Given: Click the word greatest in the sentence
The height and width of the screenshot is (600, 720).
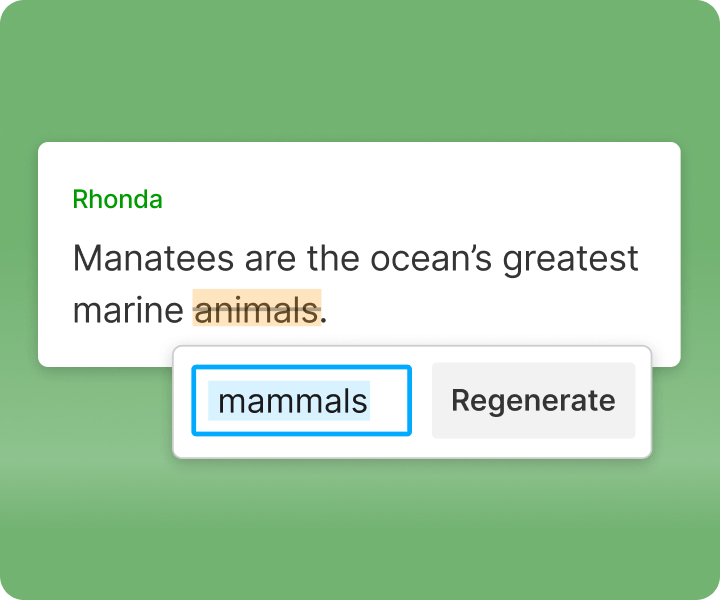Looking at the screenshot, I should (x=570, y=260).
